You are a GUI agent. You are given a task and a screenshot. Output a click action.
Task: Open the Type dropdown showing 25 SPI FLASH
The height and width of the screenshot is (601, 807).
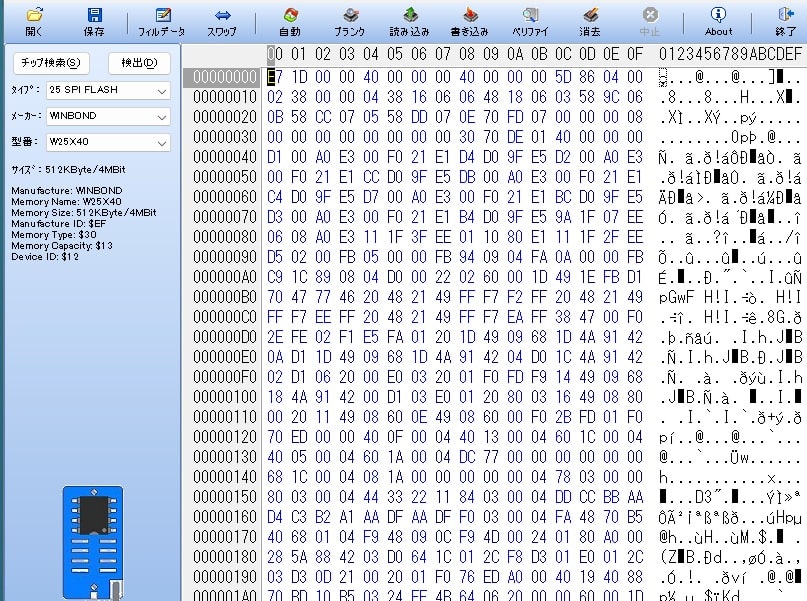[x=108, y=90]
